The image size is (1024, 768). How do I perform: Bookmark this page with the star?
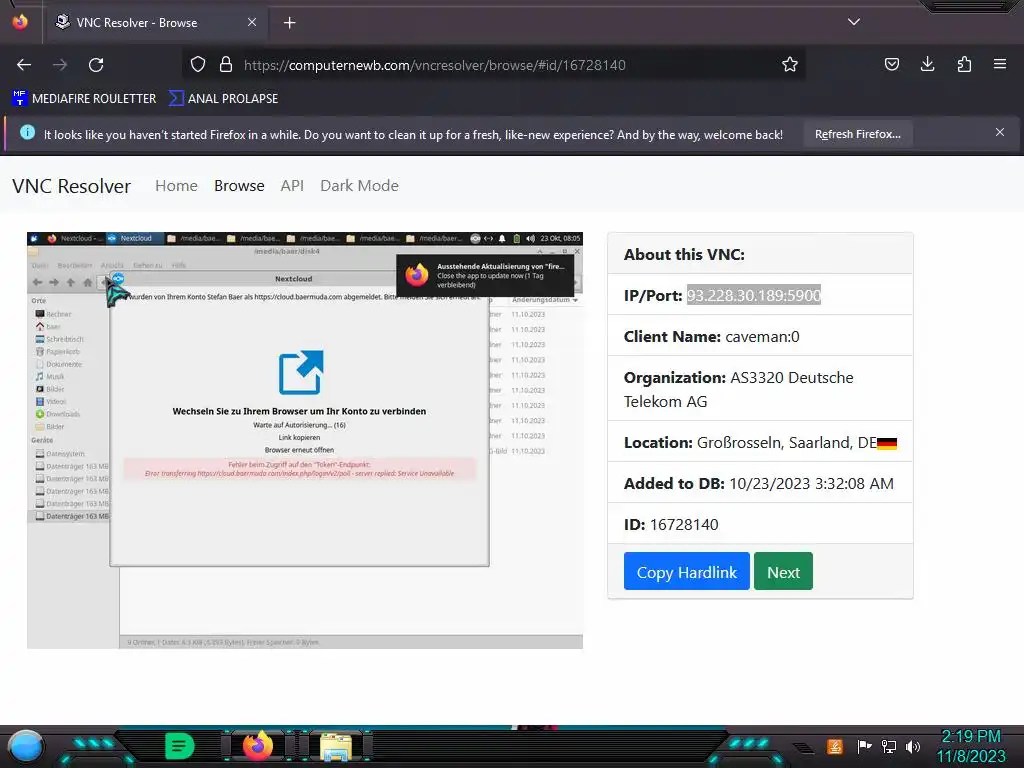click(x=790, y=65)
